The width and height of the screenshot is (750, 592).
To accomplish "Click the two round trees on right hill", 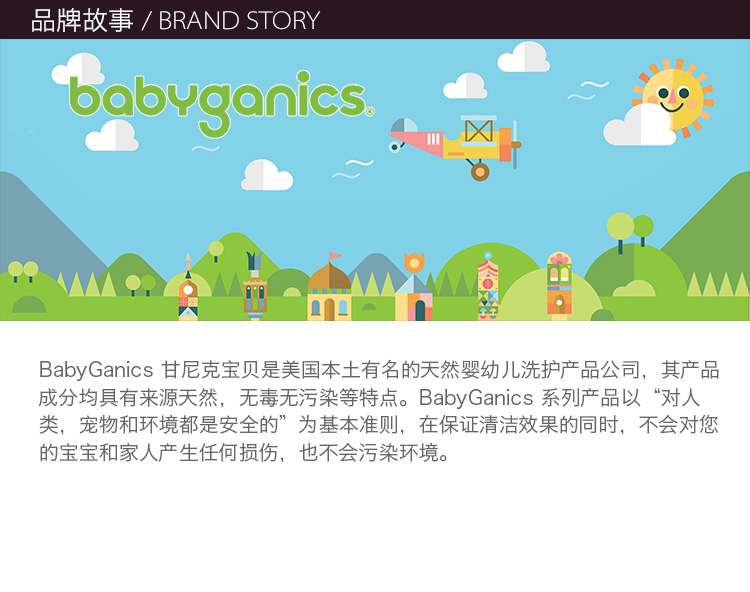I will (x=630, y=232).
